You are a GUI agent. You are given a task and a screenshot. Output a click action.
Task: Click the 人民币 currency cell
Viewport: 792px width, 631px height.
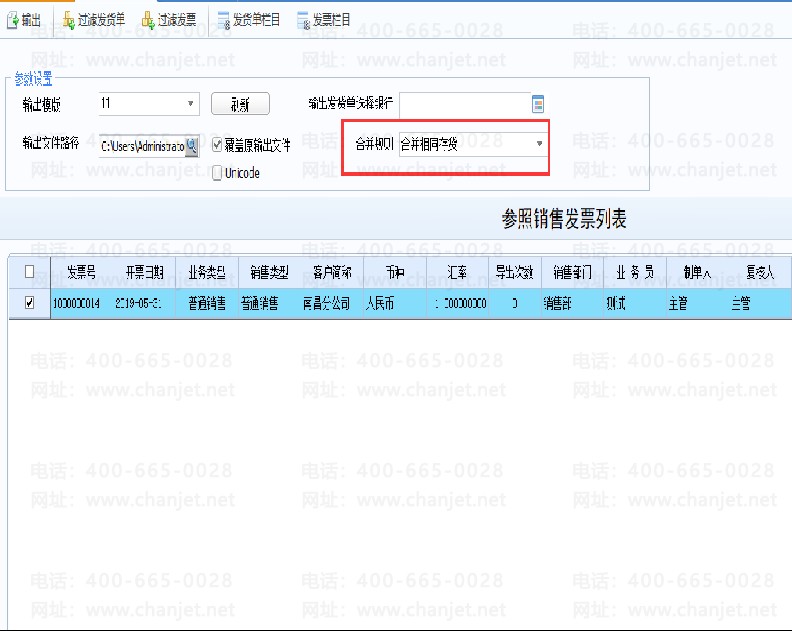395,303
